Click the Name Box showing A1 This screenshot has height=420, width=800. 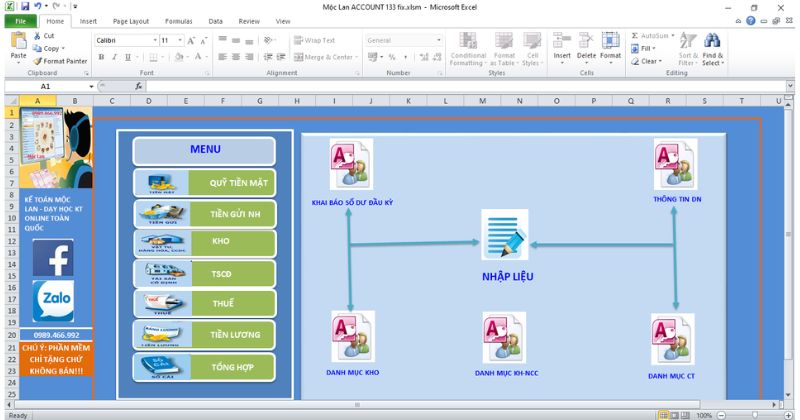46,87
